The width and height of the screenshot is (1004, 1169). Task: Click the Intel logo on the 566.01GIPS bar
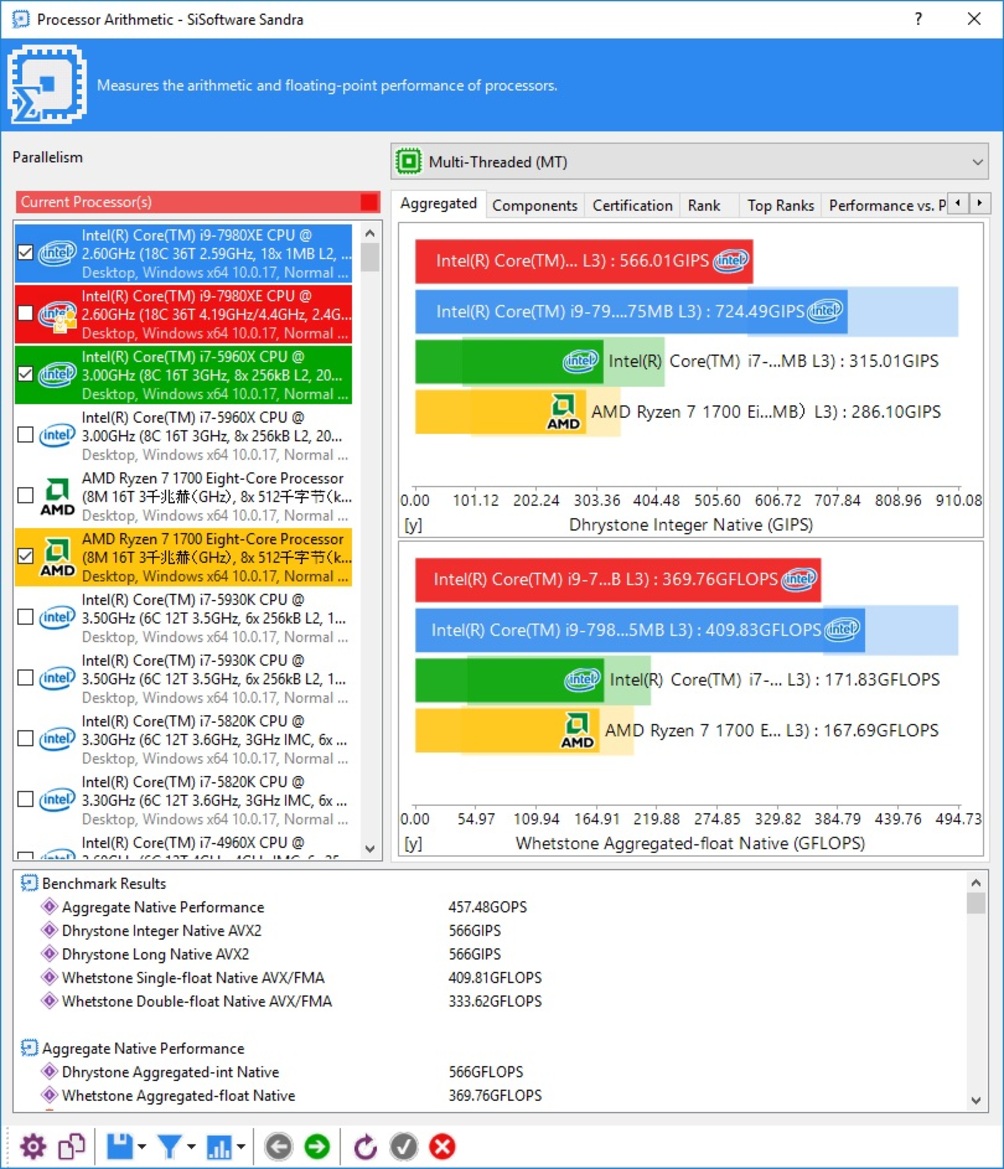point(730,260)
